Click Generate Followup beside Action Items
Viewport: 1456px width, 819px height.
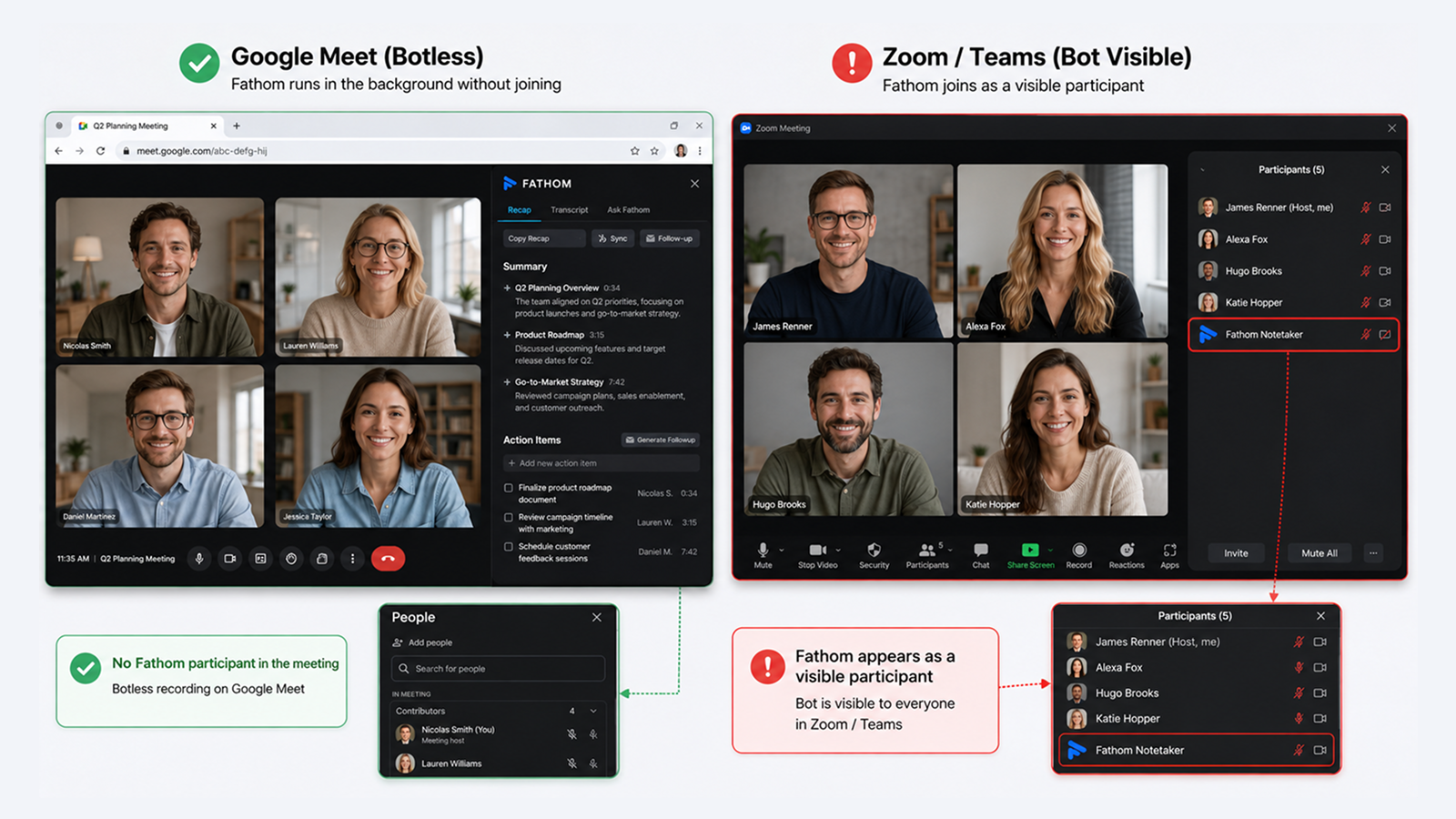pyautogui.click(x=661, y=440)
